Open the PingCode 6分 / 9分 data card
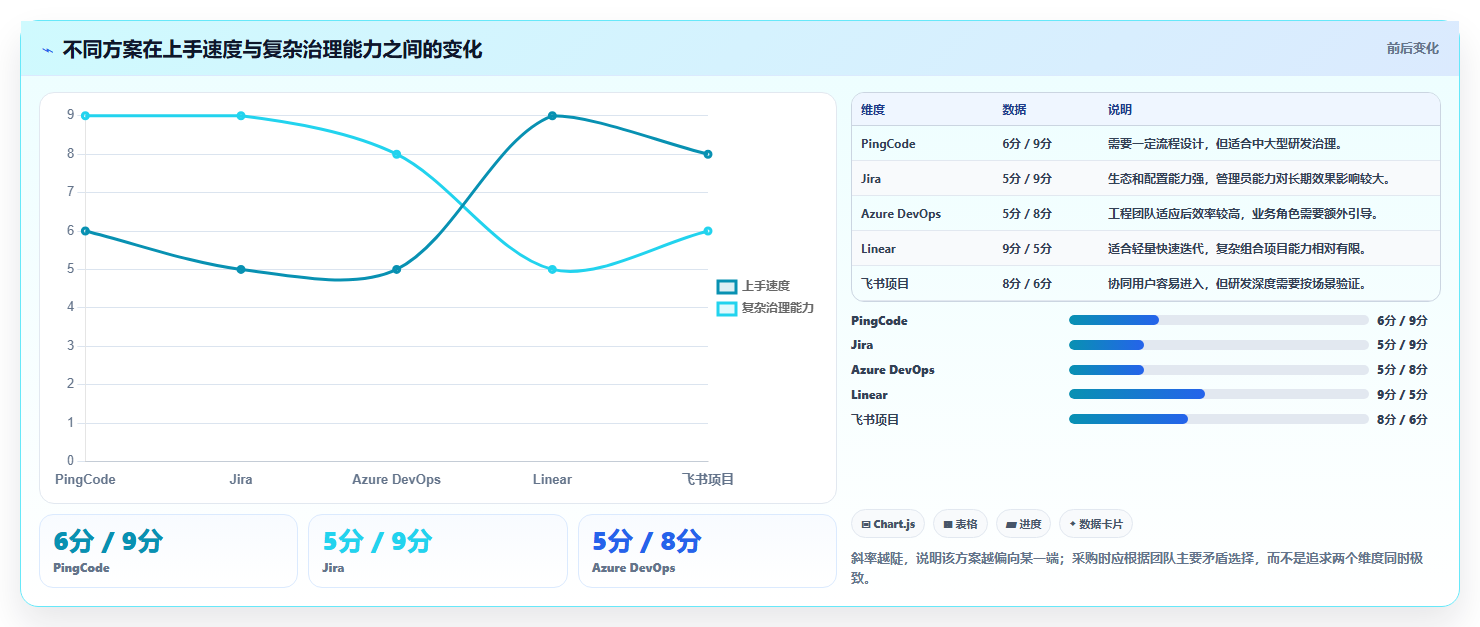 (168, 551)
